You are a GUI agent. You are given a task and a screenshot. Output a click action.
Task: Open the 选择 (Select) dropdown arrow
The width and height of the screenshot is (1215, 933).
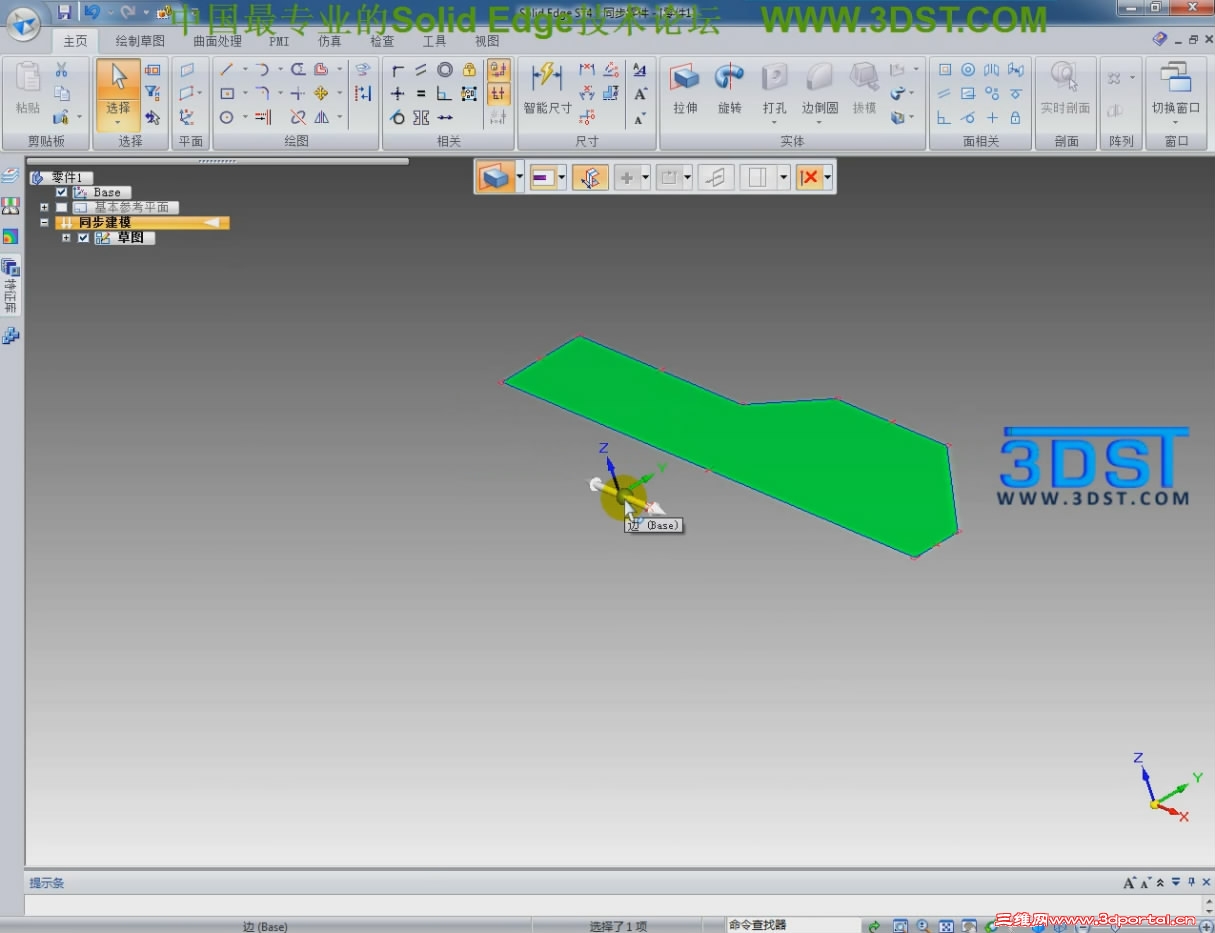(118, 122)
